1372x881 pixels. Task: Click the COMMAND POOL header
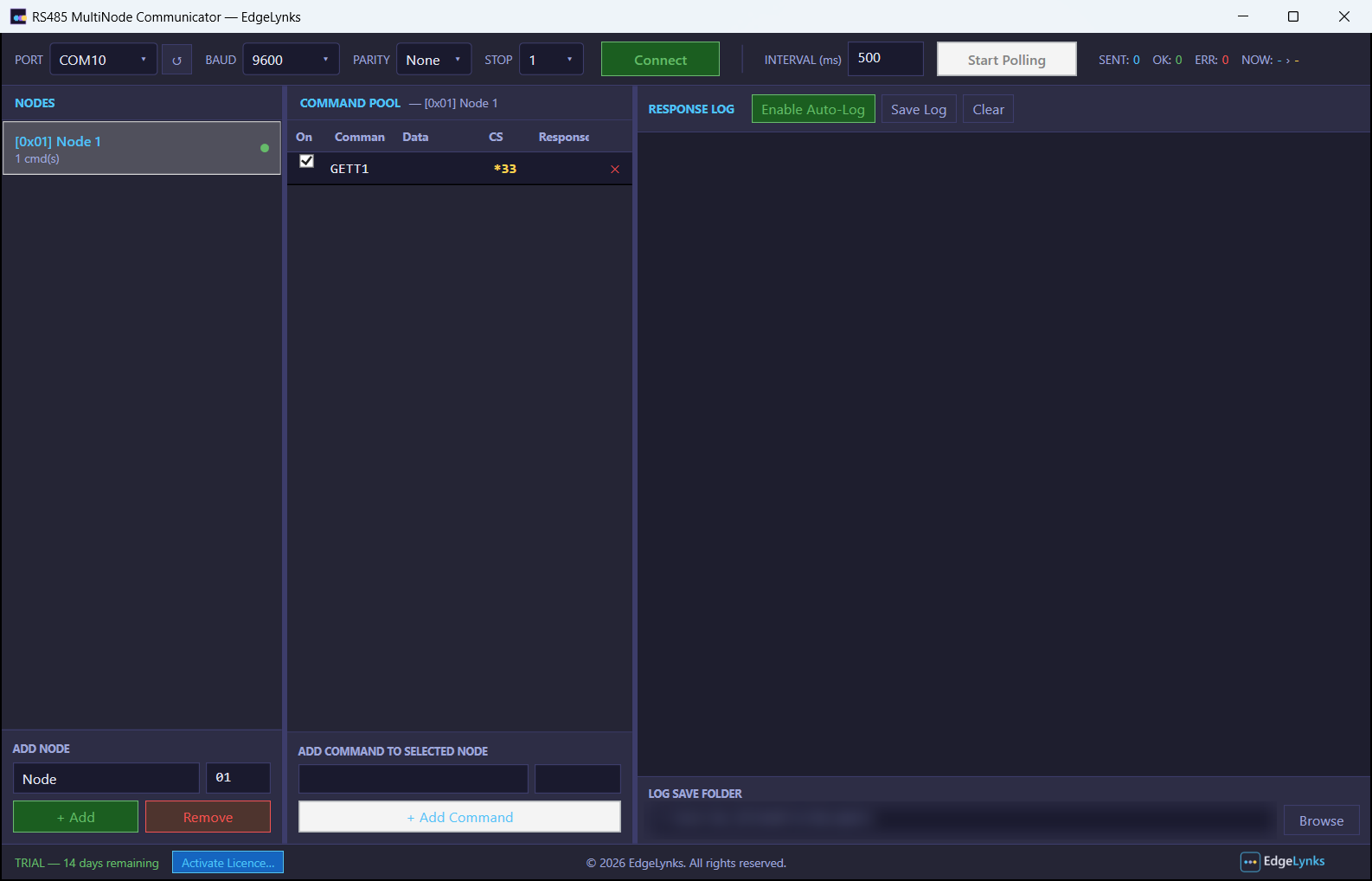point(350,103)
